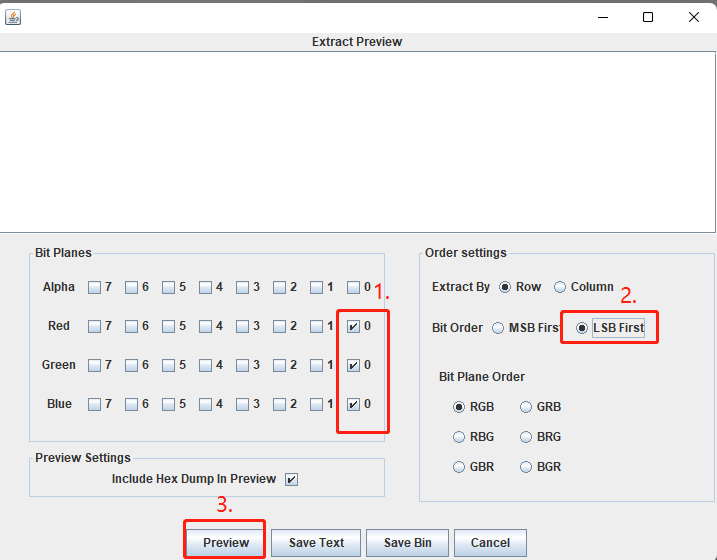Select GRB bit plane order
Viewport: 717px width, 560px height.
click(526, 407)
